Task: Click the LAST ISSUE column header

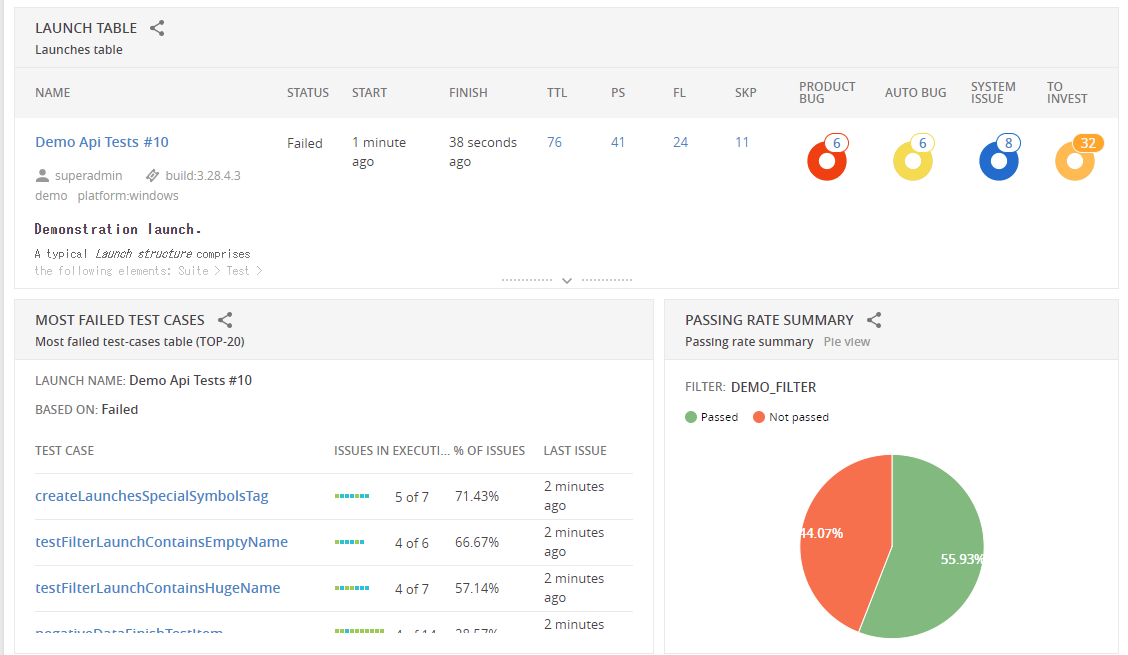Action: [x=575, y=451]
